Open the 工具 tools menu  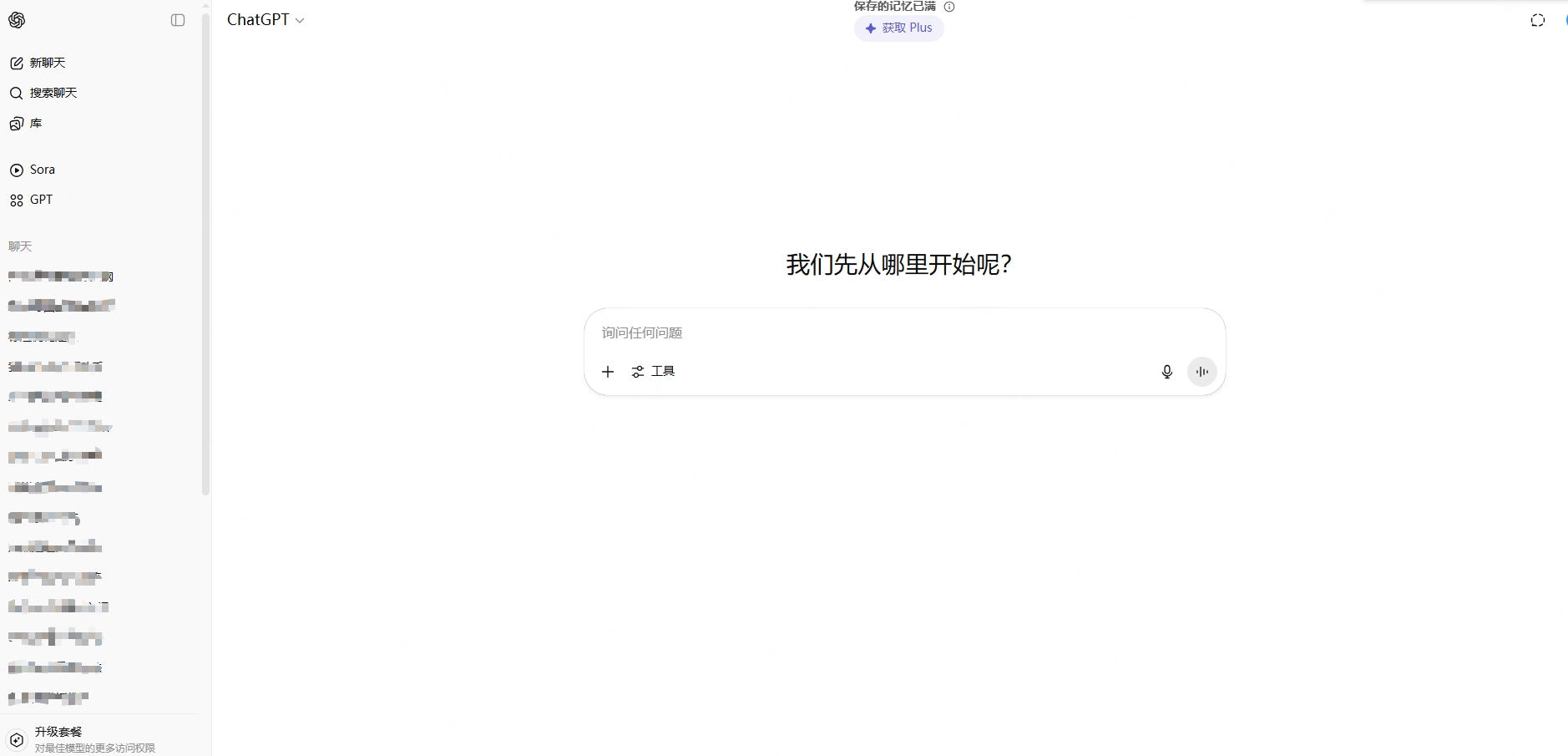653,372
